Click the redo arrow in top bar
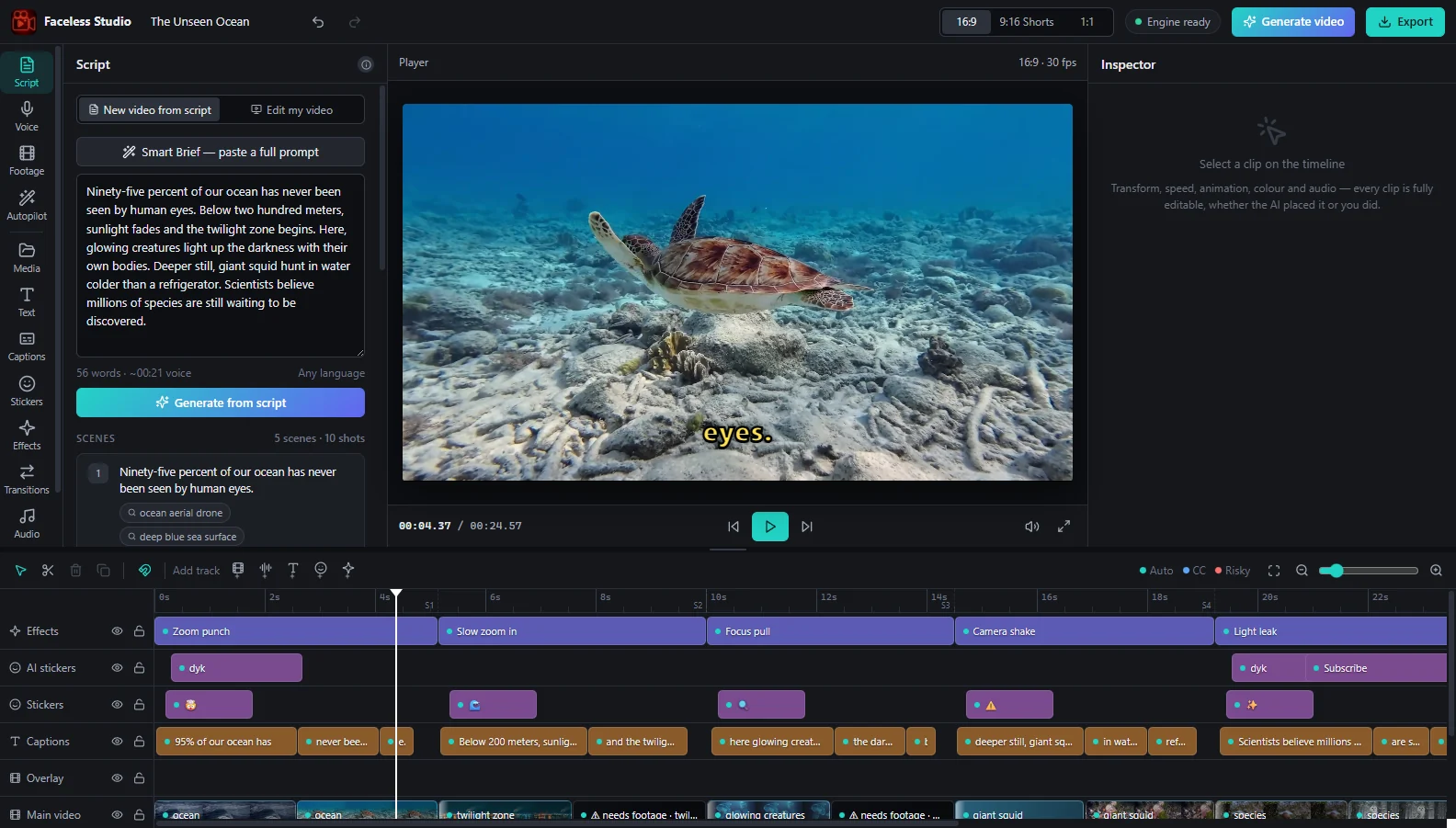Viewport: 1456px width, 828px height. point(355,22)
